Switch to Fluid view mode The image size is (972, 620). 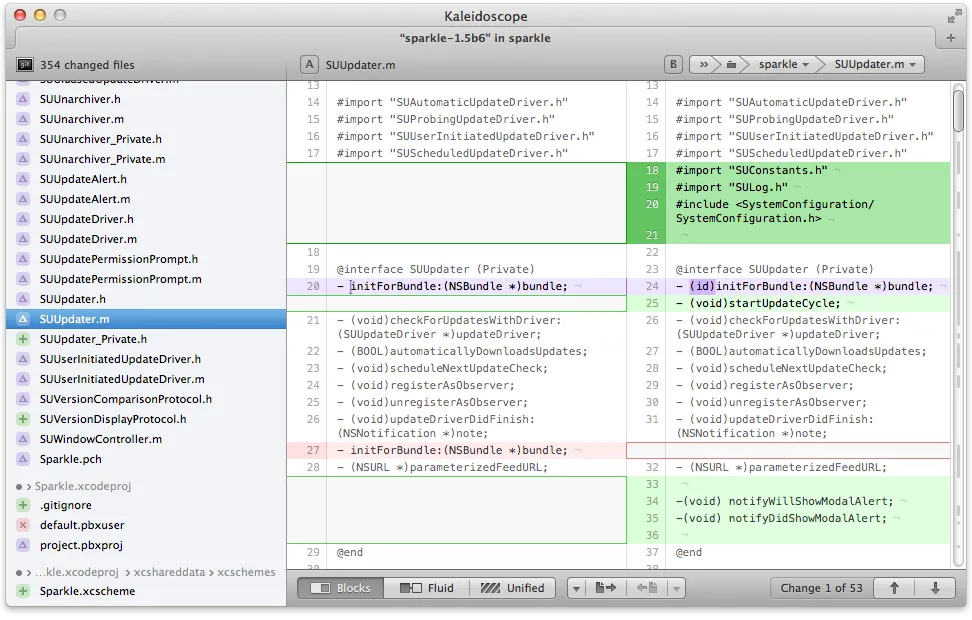click(x=426, y=588)
